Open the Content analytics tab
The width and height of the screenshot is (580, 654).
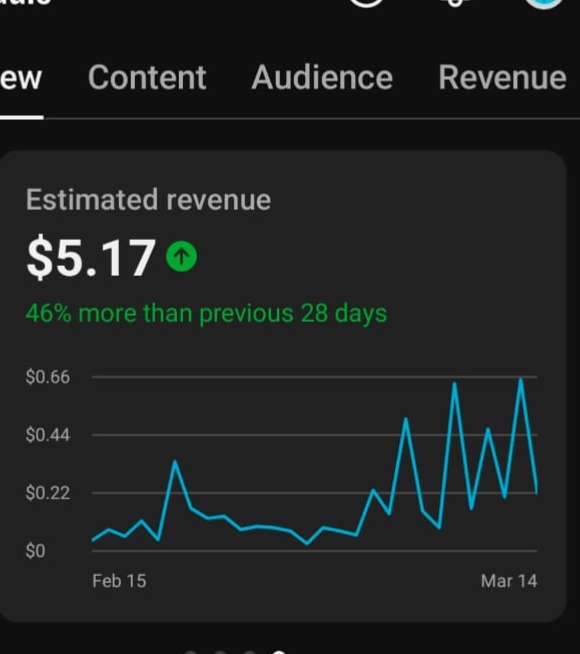[x=147, y=78]
